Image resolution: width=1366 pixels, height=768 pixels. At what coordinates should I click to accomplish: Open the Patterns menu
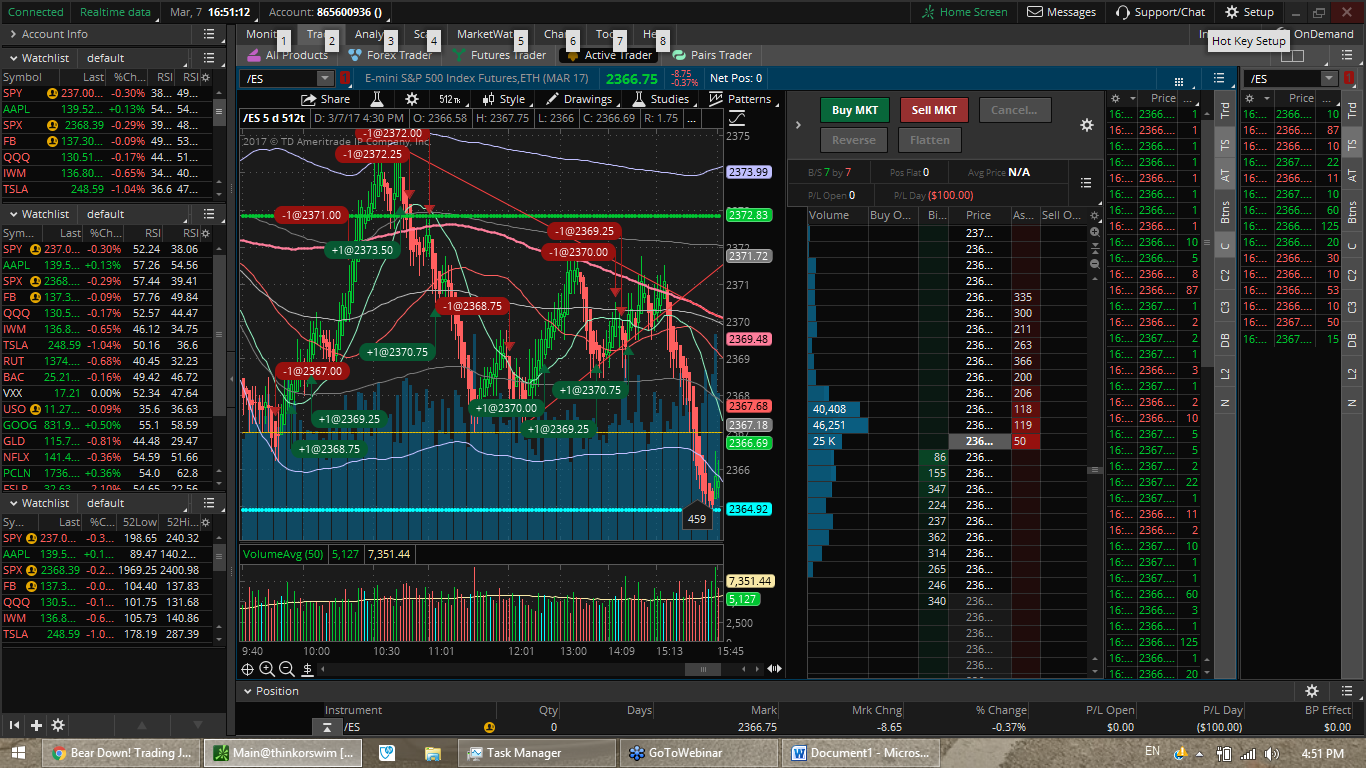coord(741,99)
